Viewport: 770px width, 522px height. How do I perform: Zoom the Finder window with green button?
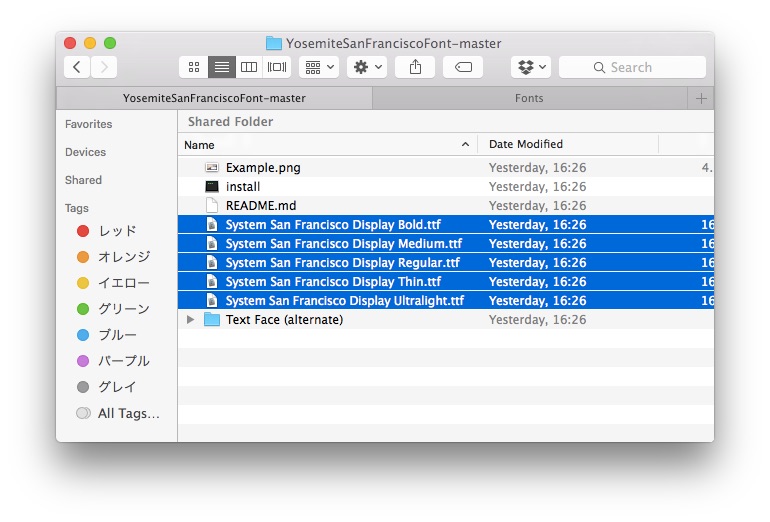(x=110, y=43)
